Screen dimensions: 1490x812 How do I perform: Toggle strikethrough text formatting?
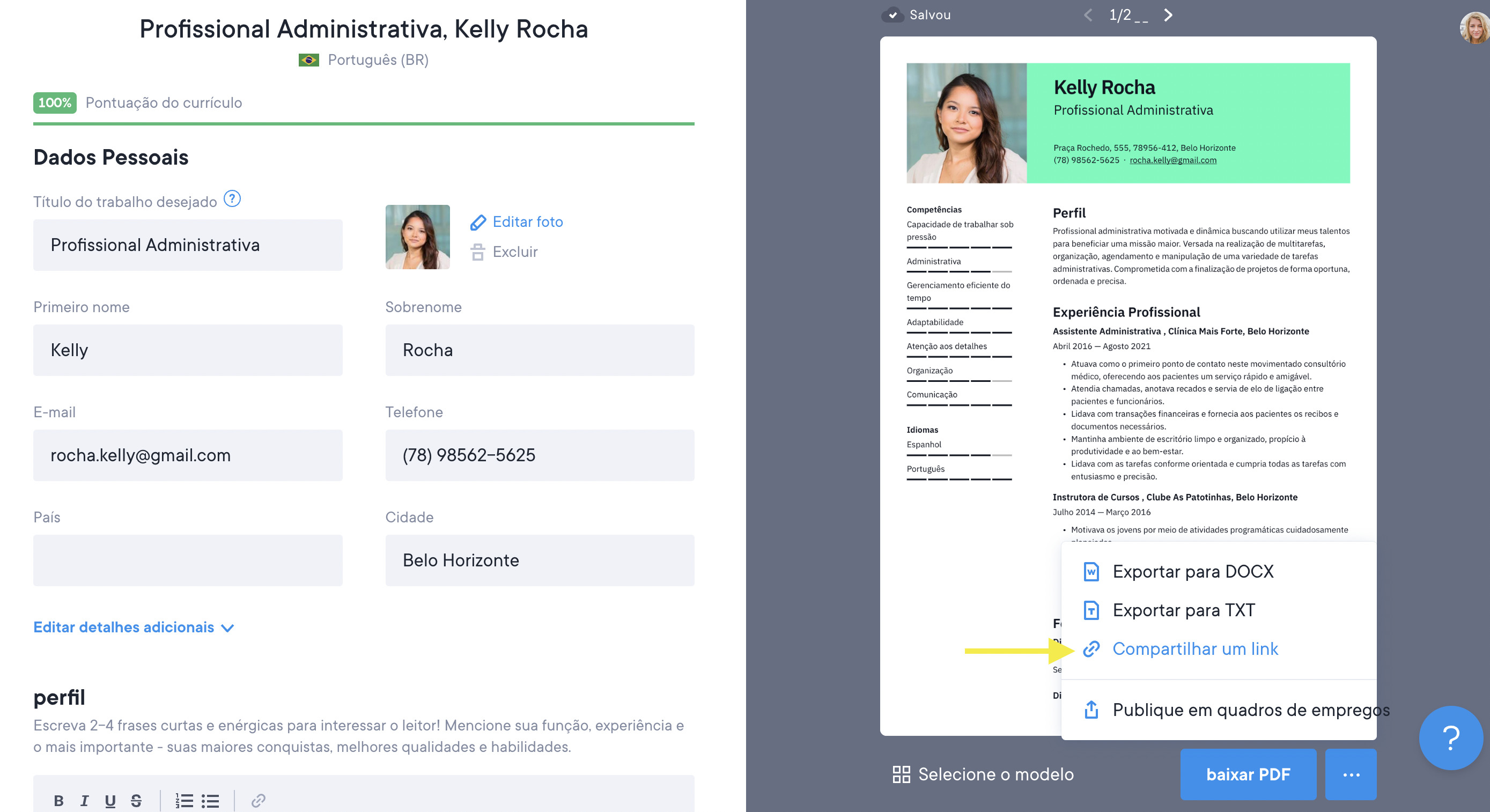pos(136,800)
